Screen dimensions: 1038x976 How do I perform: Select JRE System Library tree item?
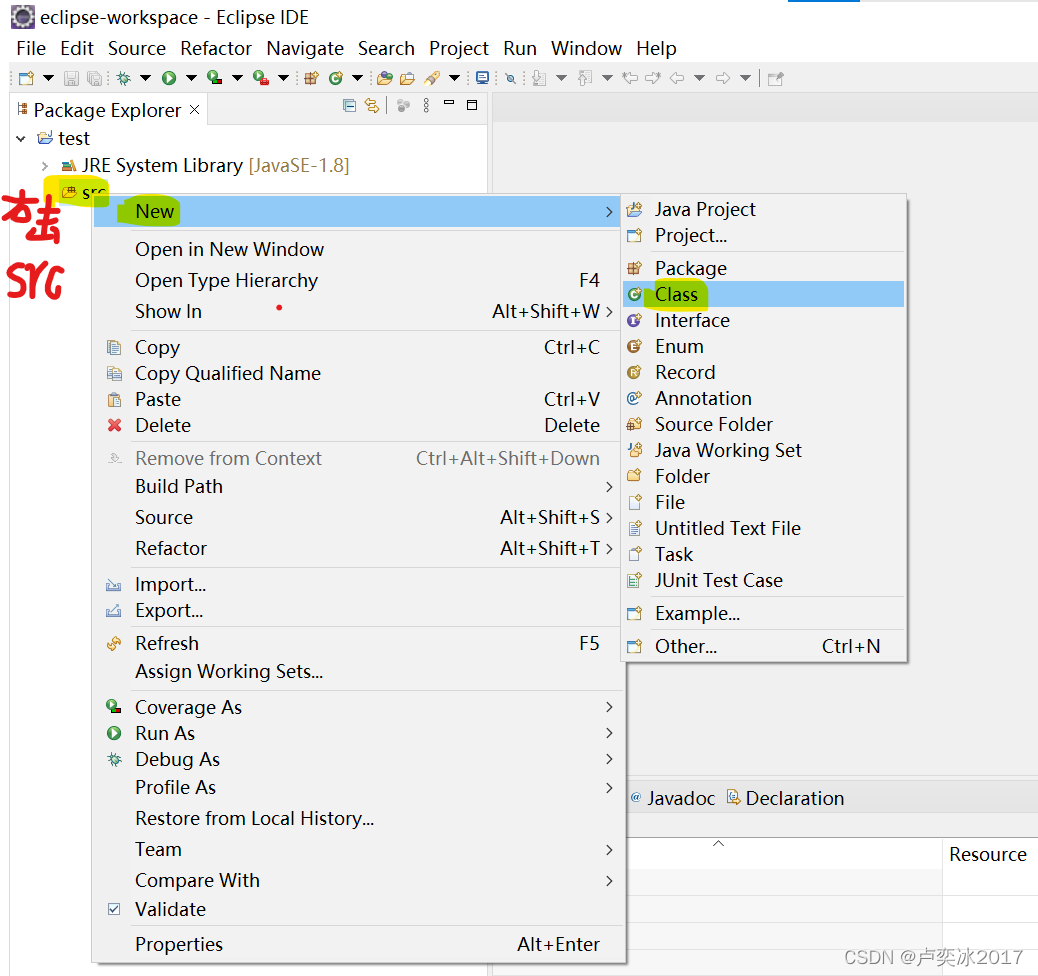pos(205,166)
